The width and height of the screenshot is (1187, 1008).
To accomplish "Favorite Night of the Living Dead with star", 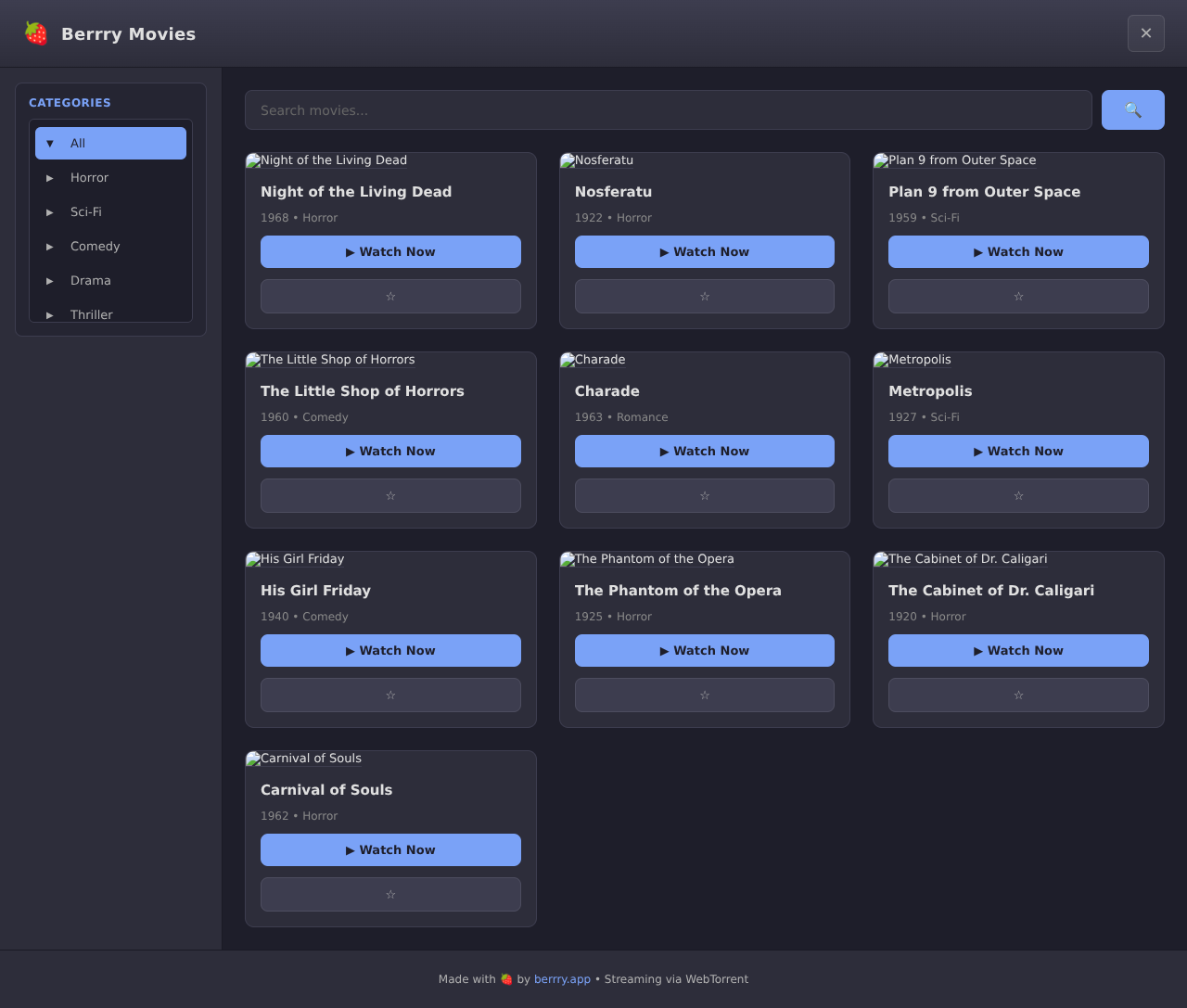I will pos(390,297).
